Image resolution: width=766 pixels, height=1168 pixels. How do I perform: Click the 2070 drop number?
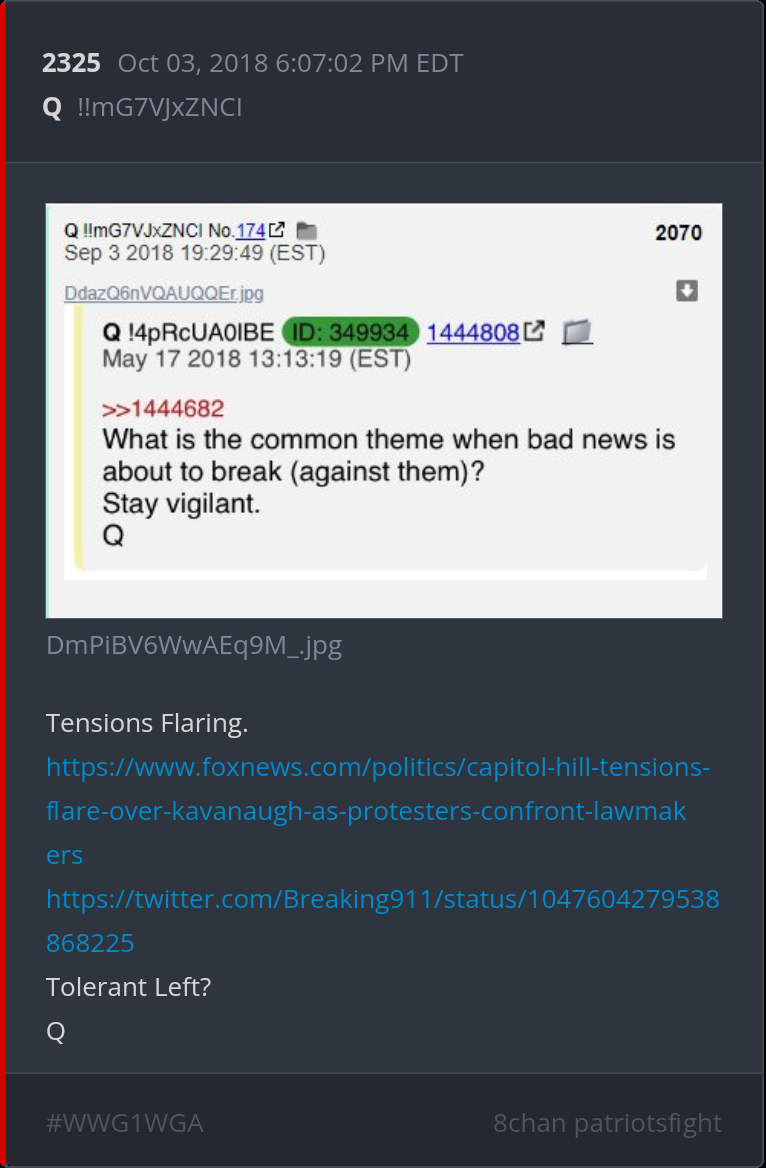pyautogui.click(x=678, y=233)
